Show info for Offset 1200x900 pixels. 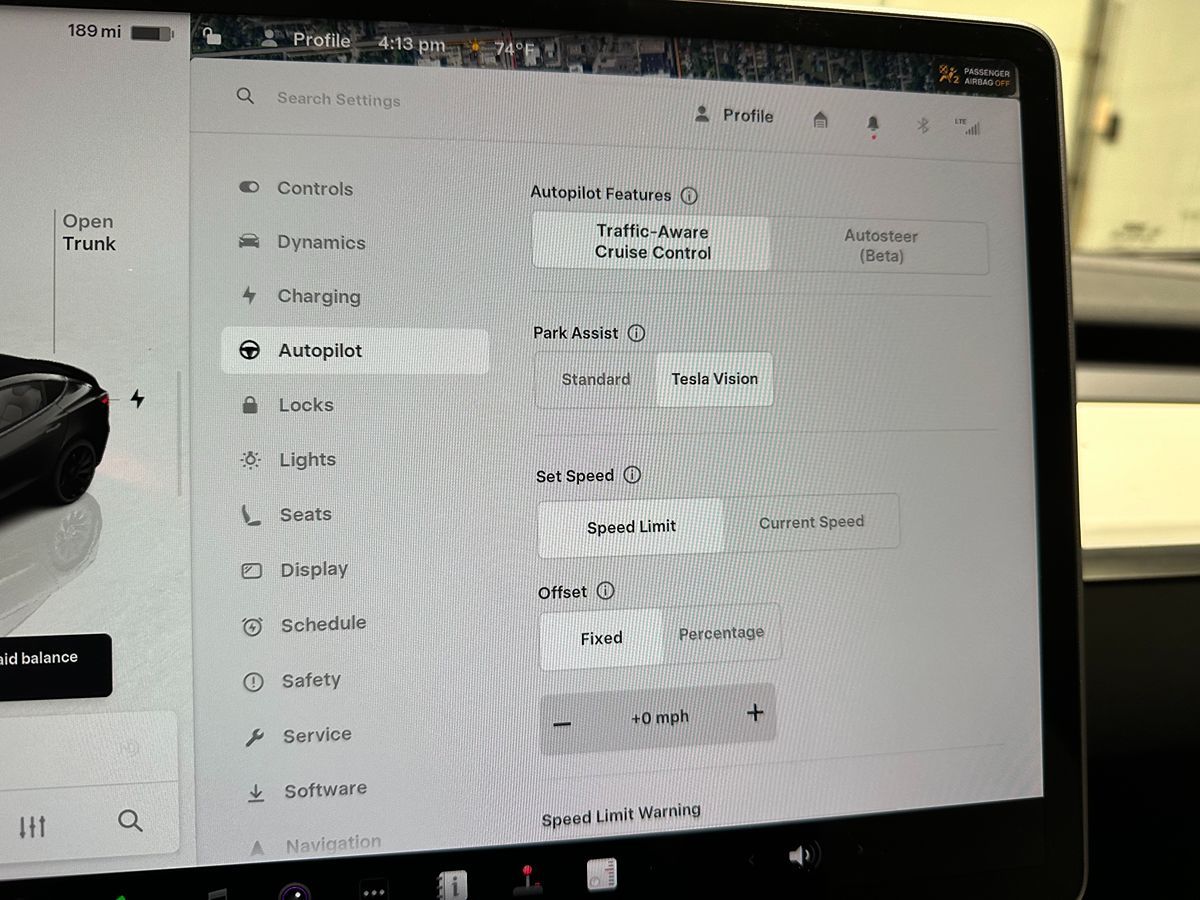point(605,591)
